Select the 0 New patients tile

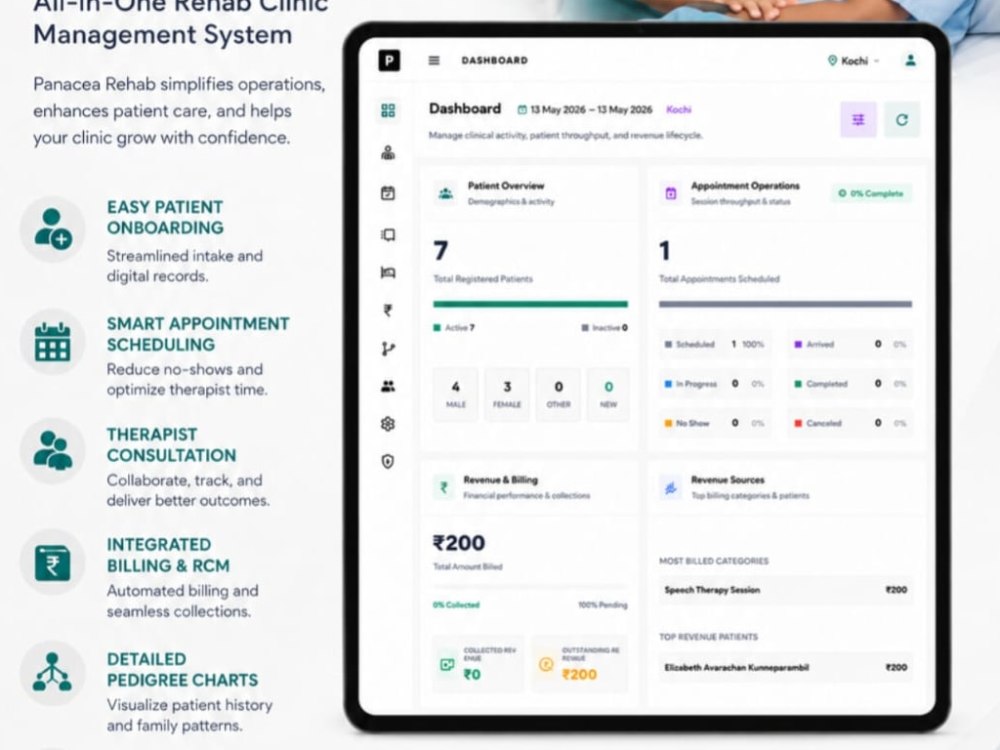tap(608, 394)
